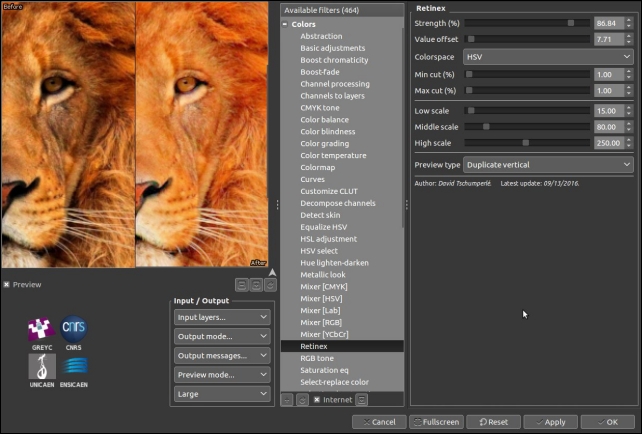Click the circular-arrow refresh icon left of Internet
Screen dimensions: 642x434
tap(303, 400)
